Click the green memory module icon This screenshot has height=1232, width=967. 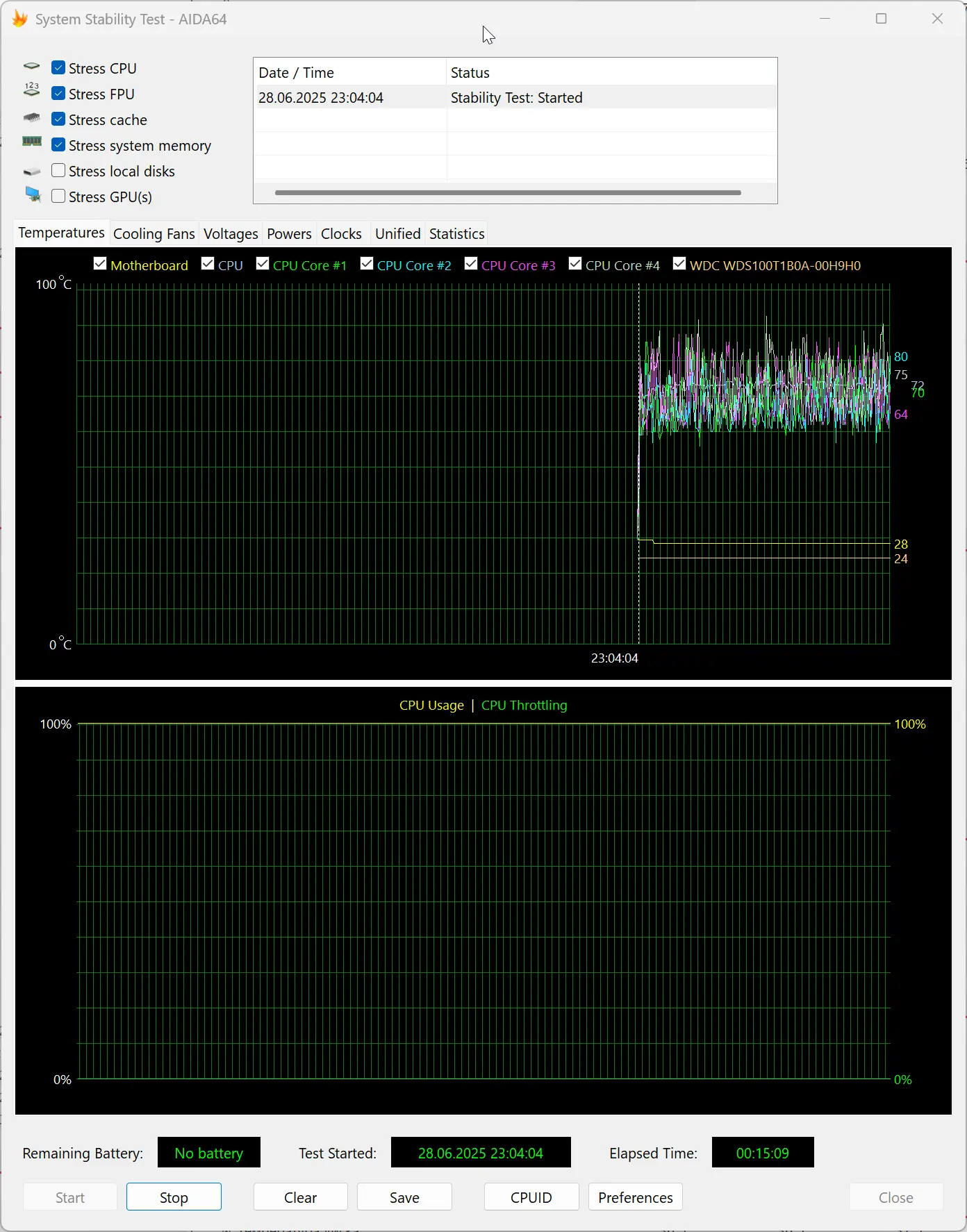click(x=32, y=142)
